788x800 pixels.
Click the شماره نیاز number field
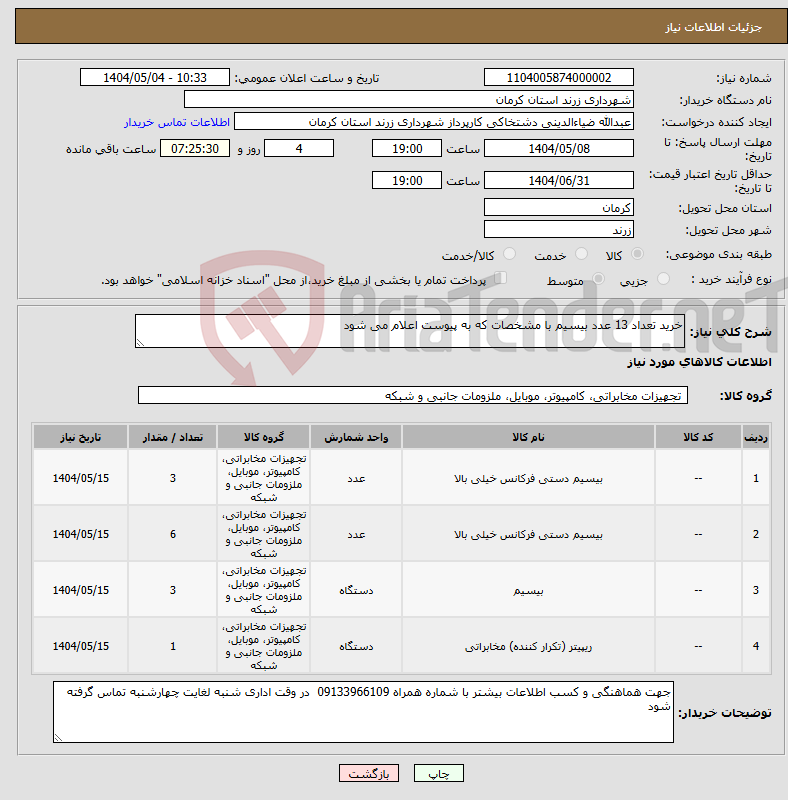pos(559,78)
